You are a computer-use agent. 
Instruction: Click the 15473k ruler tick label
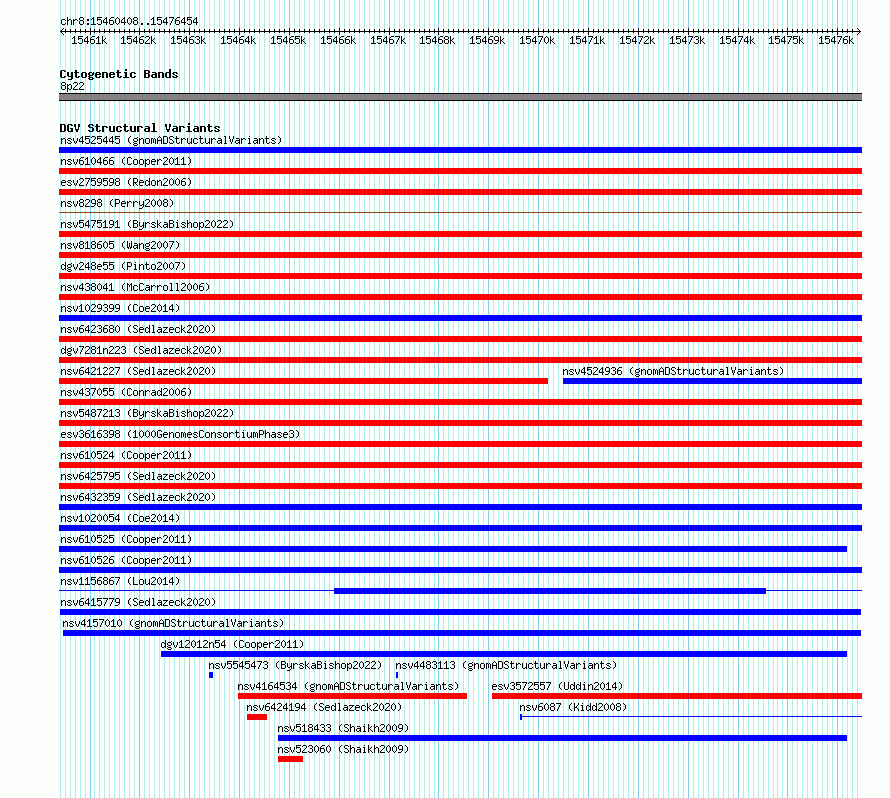[x=687, y=40]
